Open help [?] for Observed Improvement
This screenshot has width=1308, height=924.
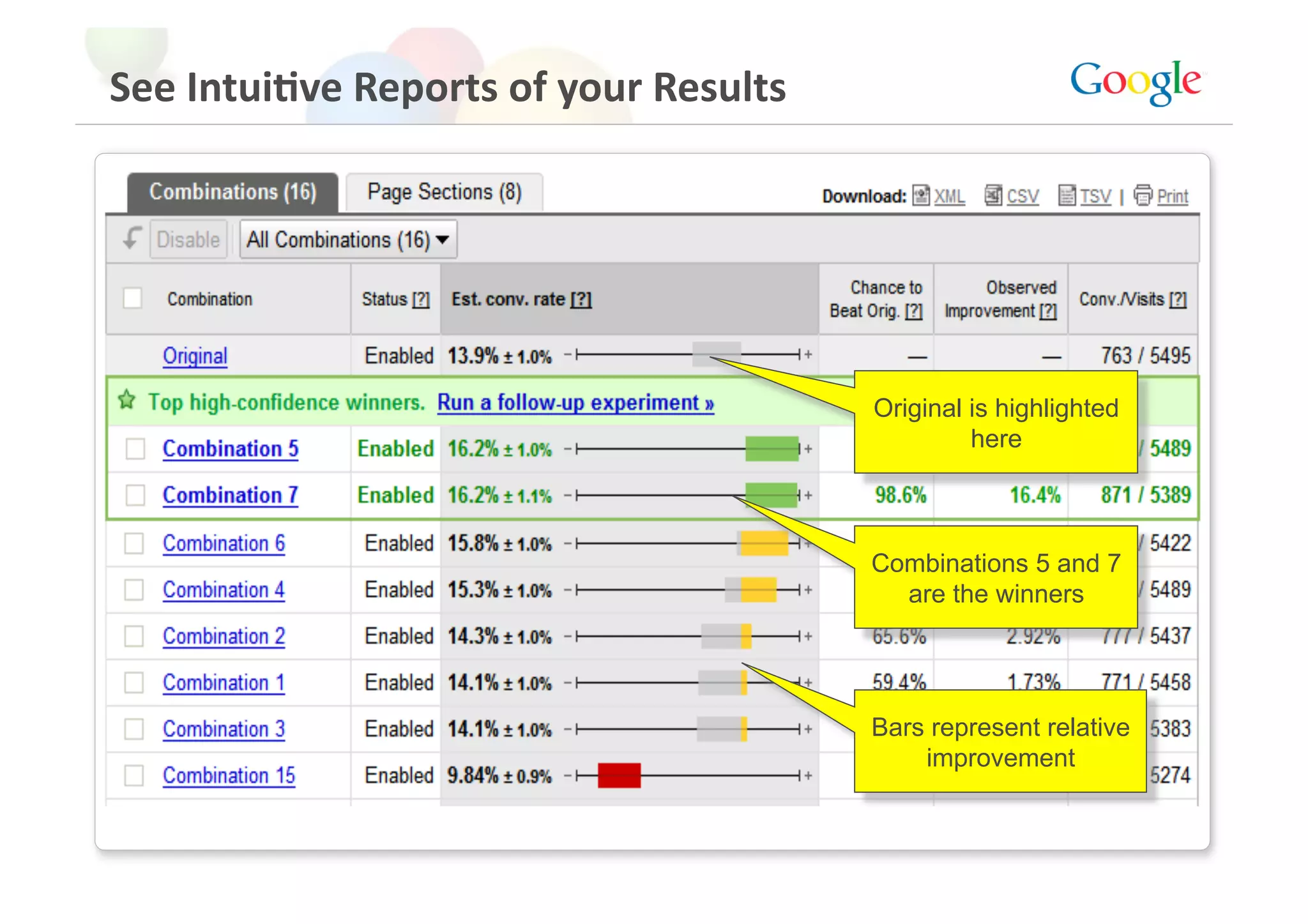(1048, 311)
